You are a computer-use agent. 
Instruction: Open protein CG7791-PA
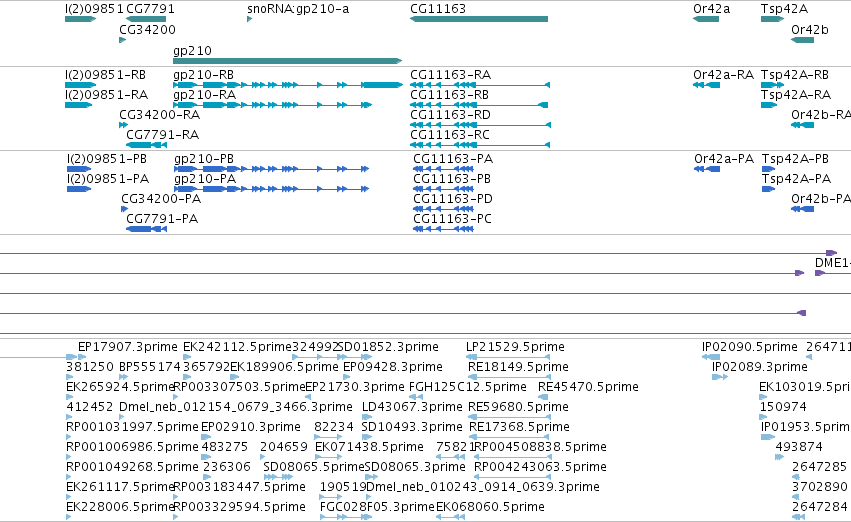(x=162, y=219)
